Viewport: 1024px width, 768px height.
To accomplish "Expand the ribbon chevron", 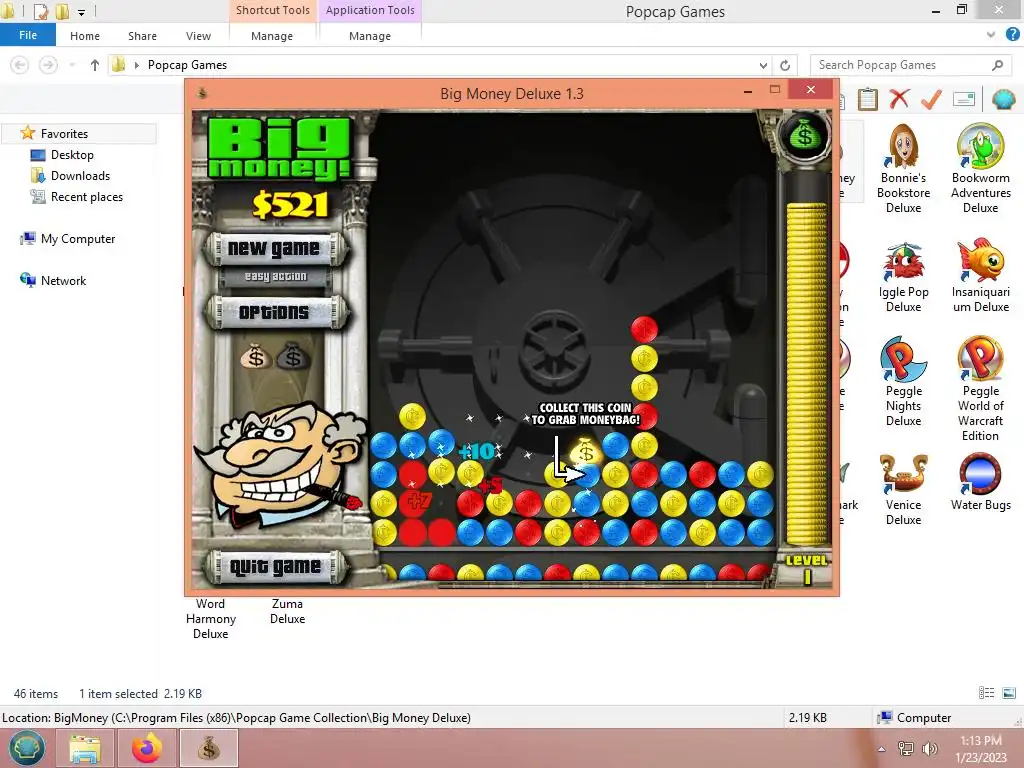I will [x=991, y=35].
